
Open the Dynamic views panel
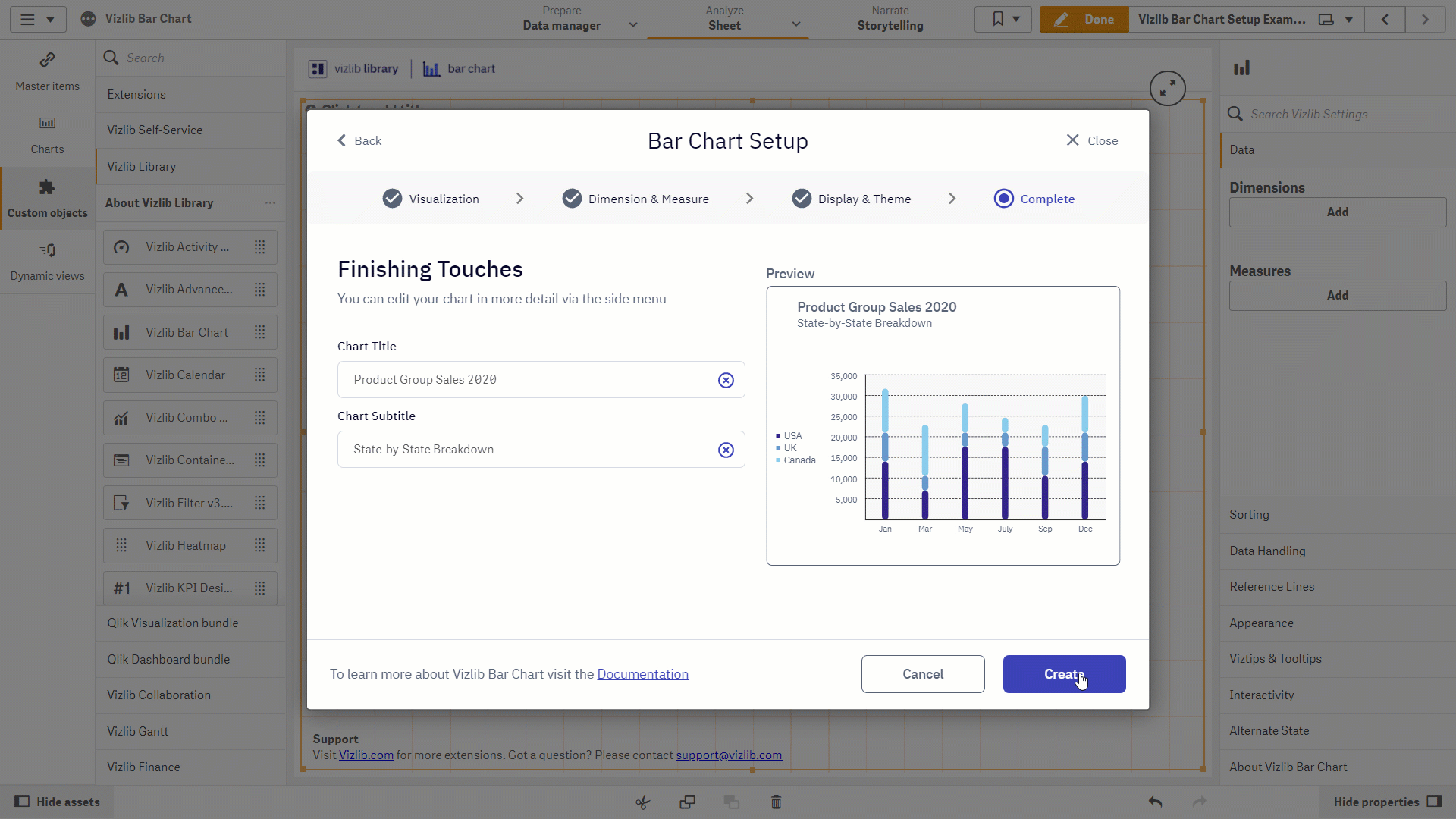coord(47,262)
